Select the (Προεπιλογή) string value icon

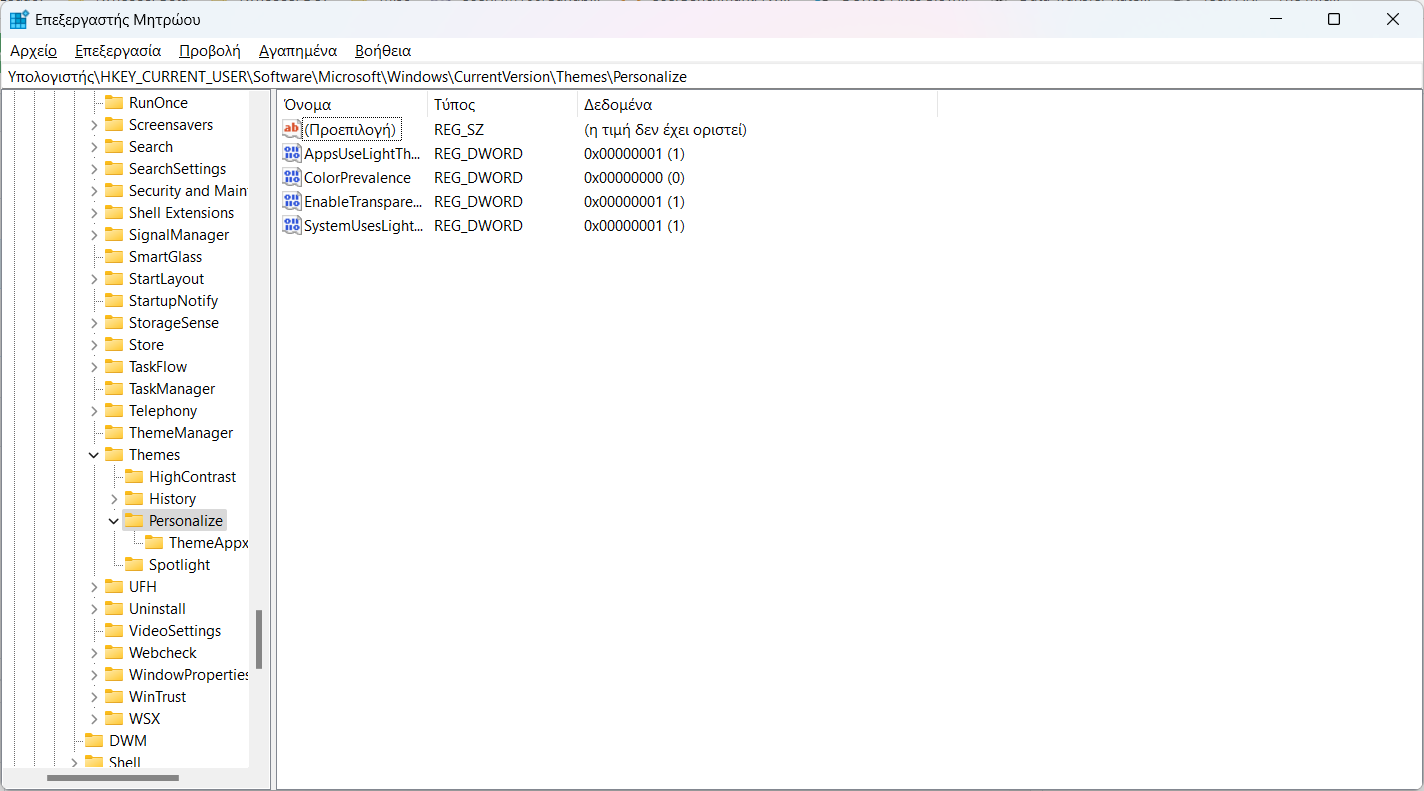coord(291,129)
